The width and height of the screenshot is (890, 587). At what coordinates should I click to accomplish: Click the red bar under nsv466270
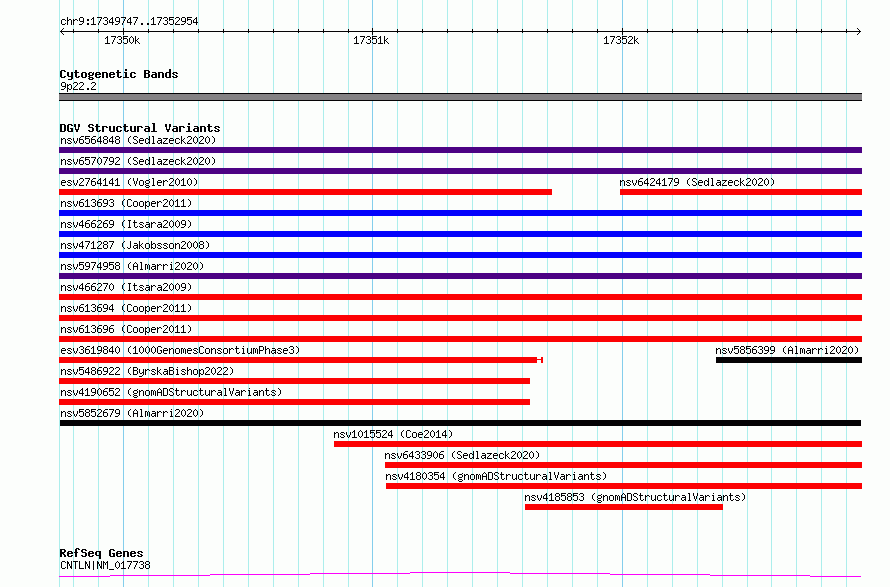[x=460, y=297]
